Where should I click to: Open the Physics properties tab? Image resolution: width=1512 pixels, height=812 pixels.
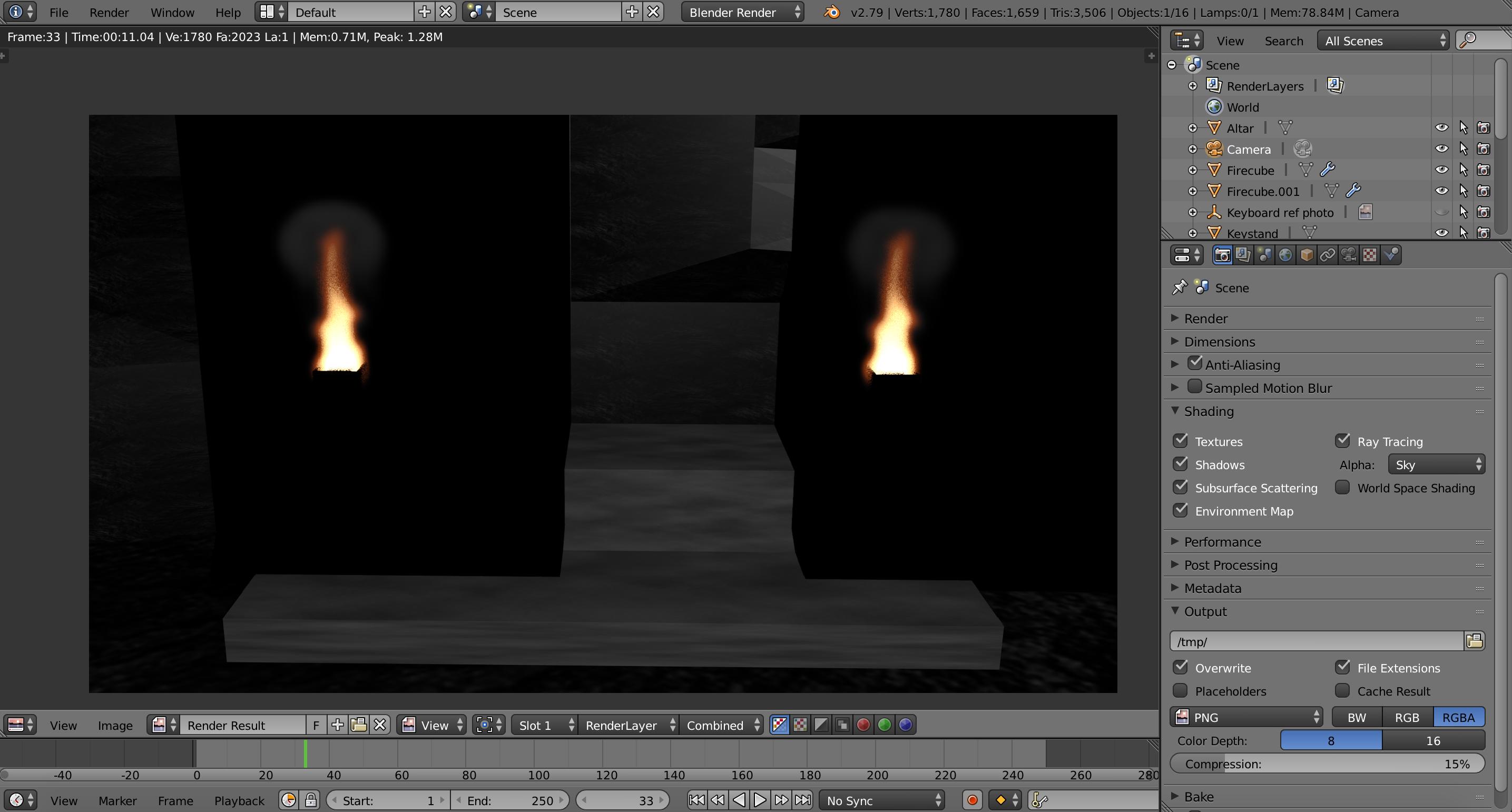[x=1391, y=255]
